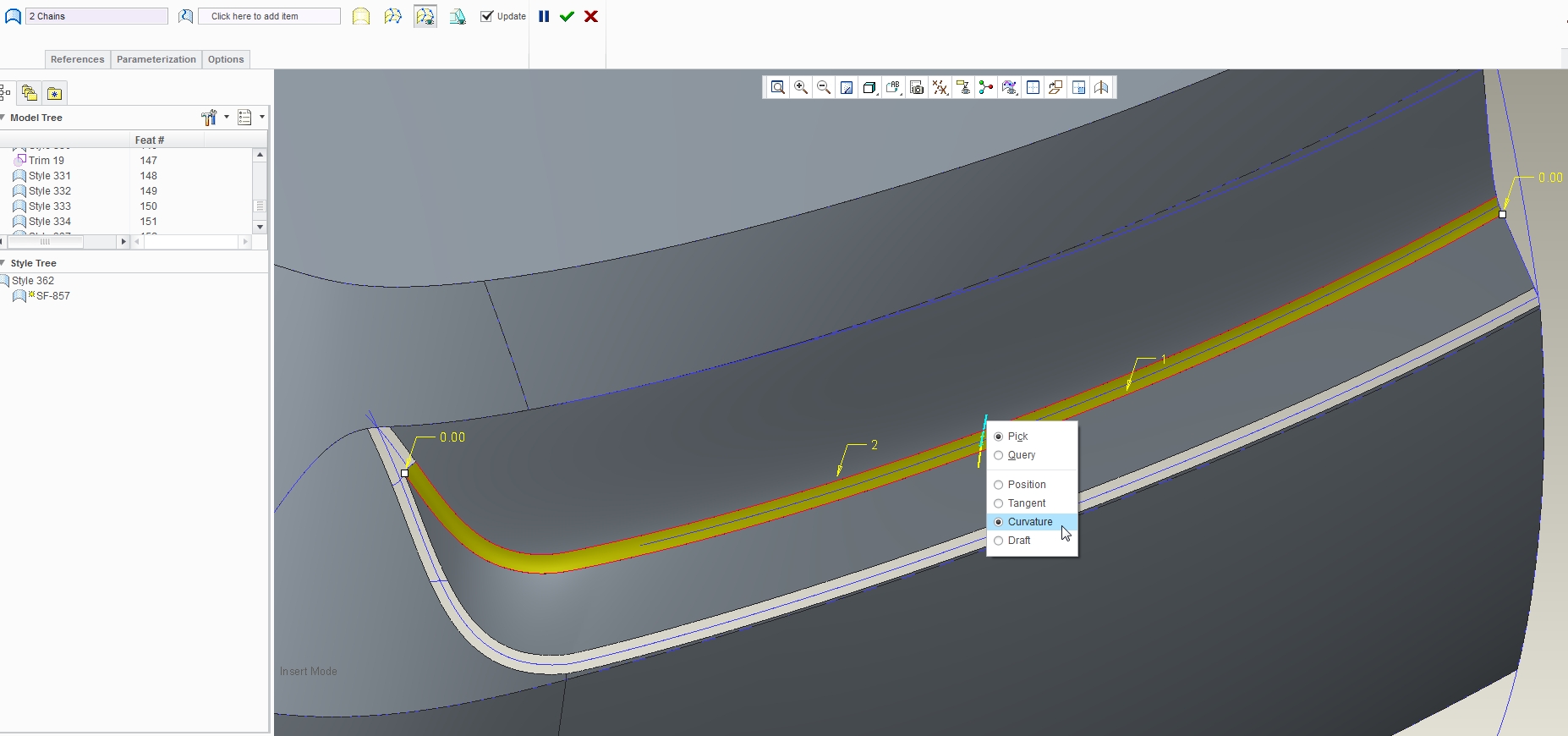Open the References tab
This screenshot has width=1568, height=736.
click(78, 59)
